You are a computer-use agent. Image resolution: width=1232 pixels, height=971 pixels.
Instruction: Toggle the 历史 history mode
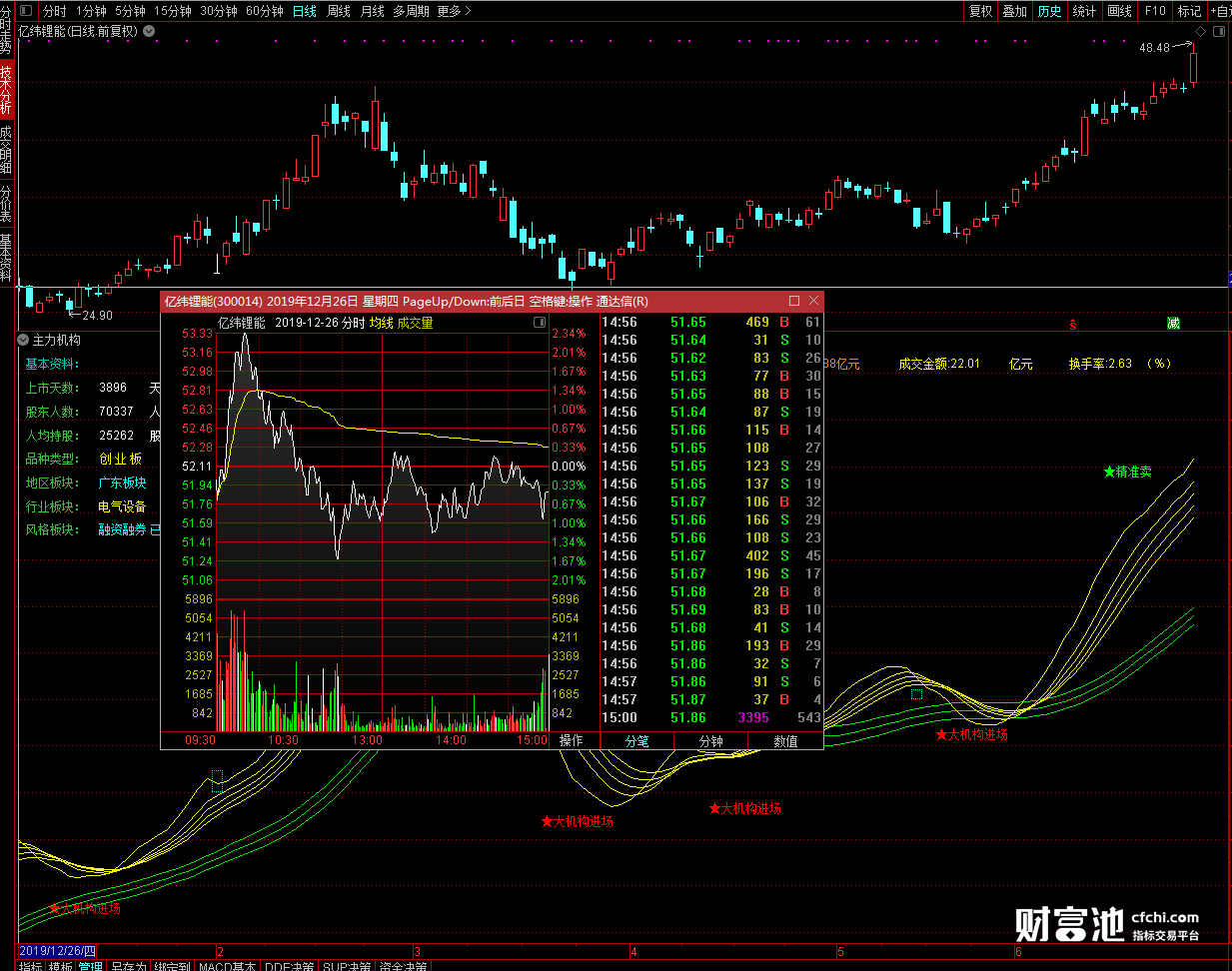click(x=1049, y=11)
